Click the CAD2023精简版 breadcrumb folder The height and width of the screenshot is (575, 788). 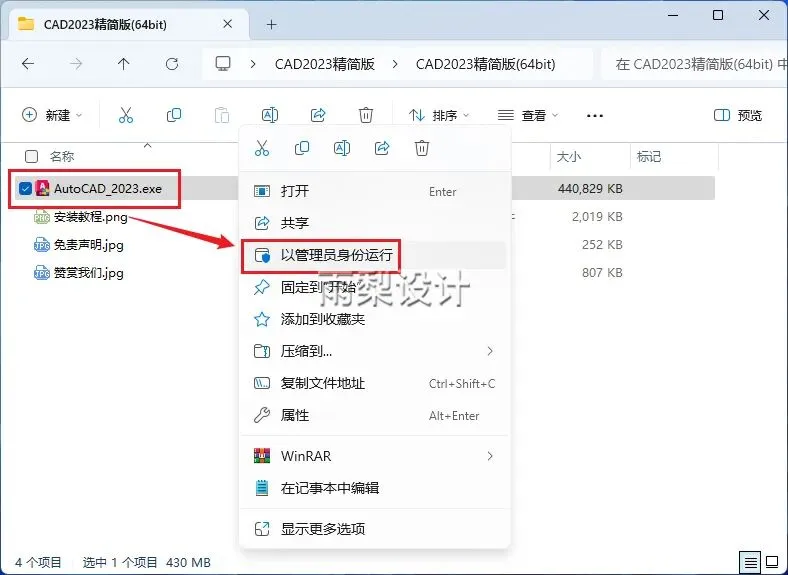[325, 64]
